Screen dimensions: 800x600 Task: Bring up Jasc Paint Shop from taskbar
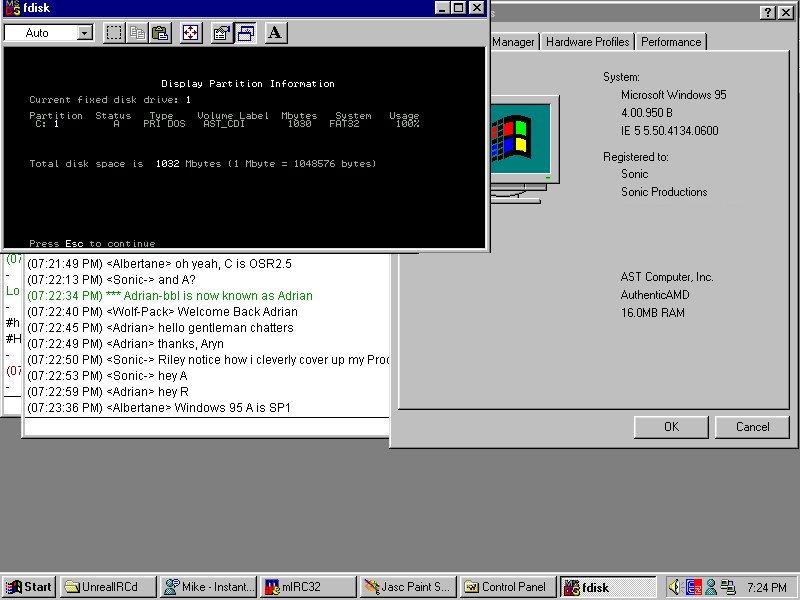click(x=407, y=587)
